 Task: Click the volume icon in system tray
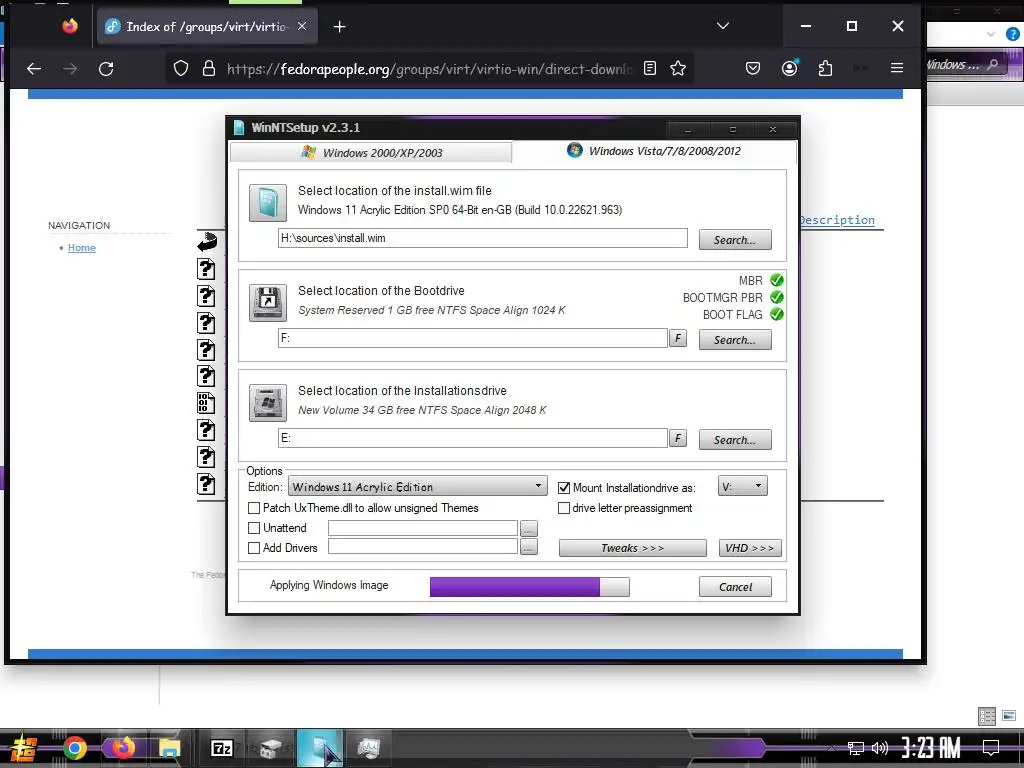pos(880,748)
